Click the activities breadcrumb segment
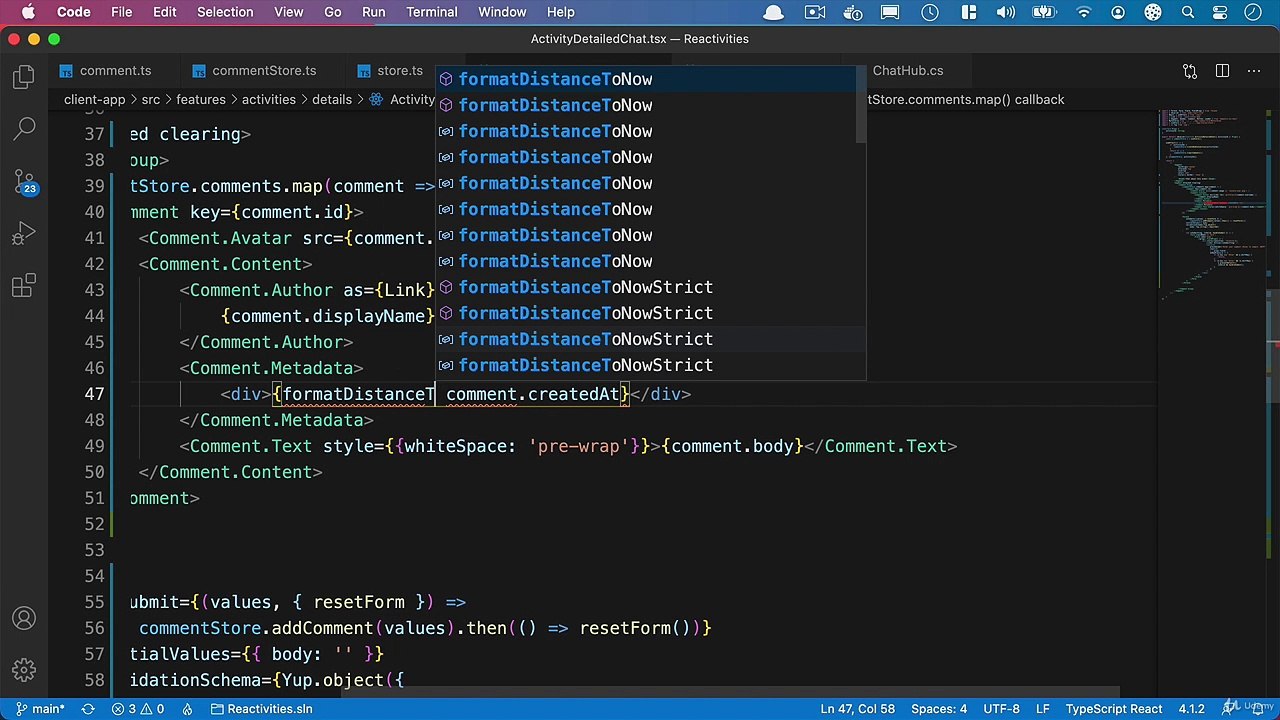Screen dimensions: 1280x720 pyautogui.click(x=268, y=100)
